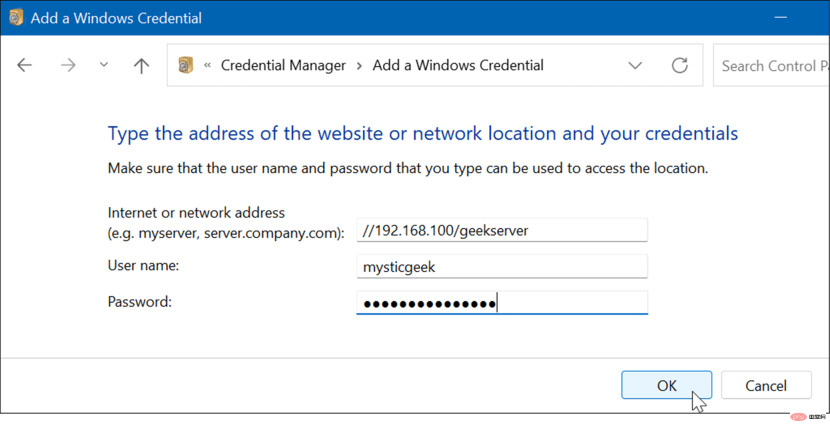
Task: Dismiss with the Cancel button
Action: [766, 385]
